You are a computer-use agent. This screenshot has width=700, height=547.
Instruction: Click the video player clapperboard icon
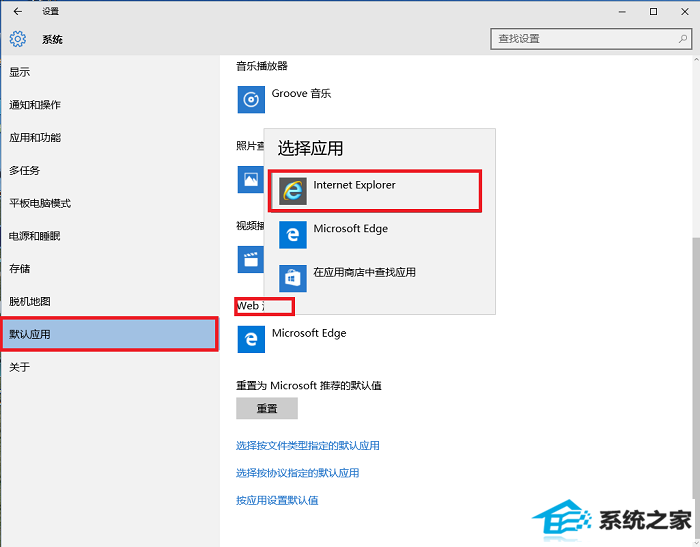[x=250, y=259]
